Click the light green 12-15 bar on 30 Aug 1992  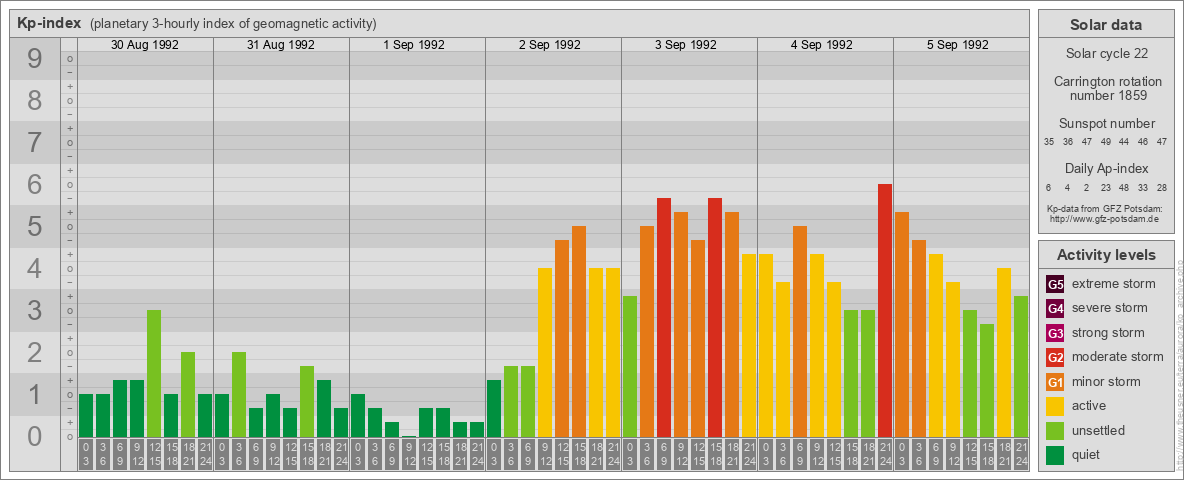[x=154, y=374]
